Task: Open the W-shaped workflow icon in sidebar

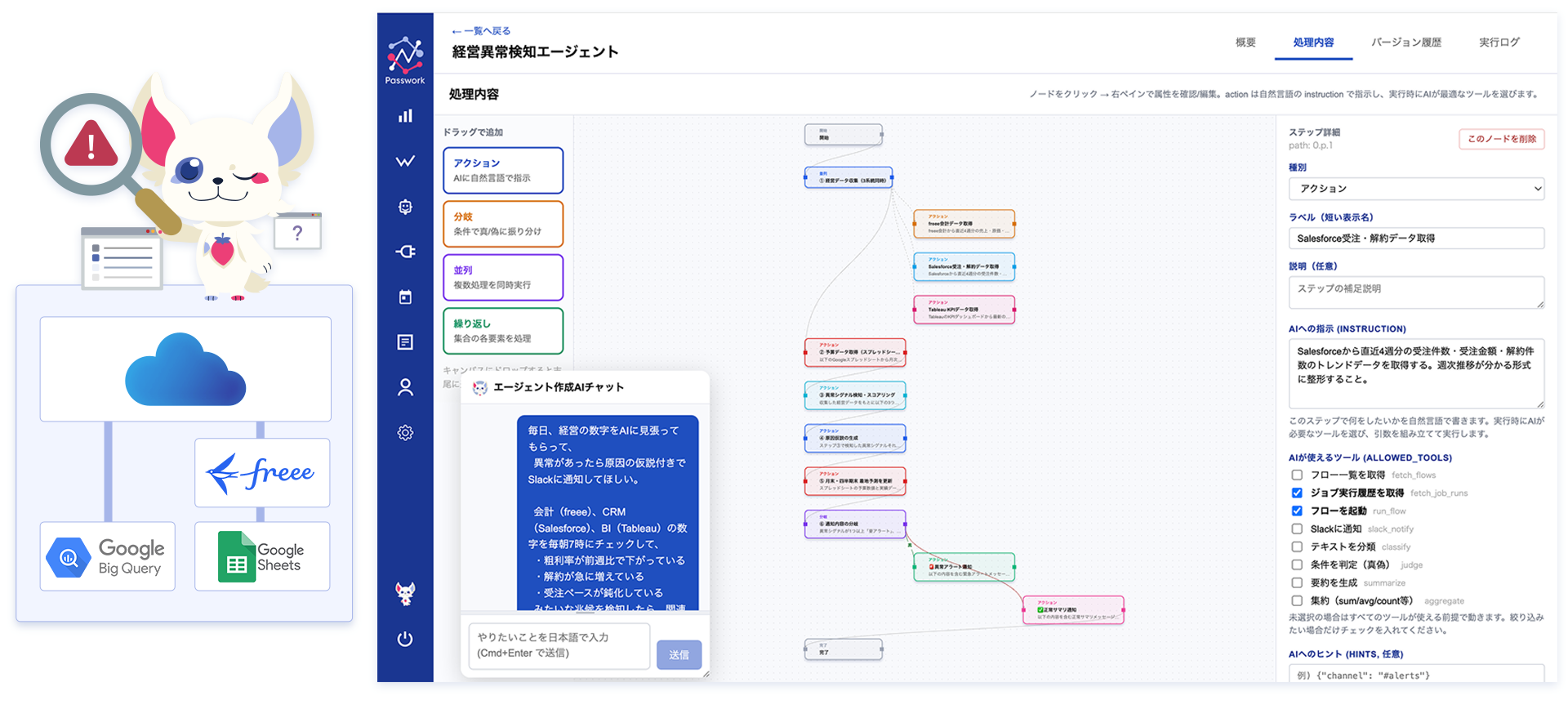Action: (405, 161)
